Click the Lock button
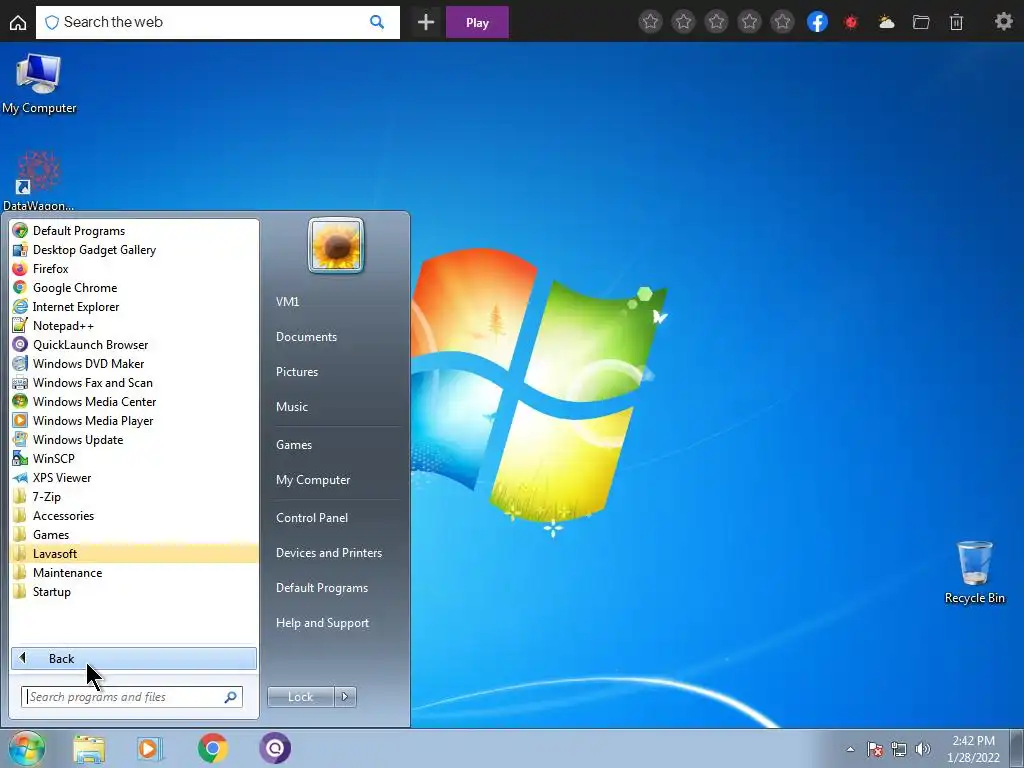Screen dimensions: 1024x768 tap(300, 697)
